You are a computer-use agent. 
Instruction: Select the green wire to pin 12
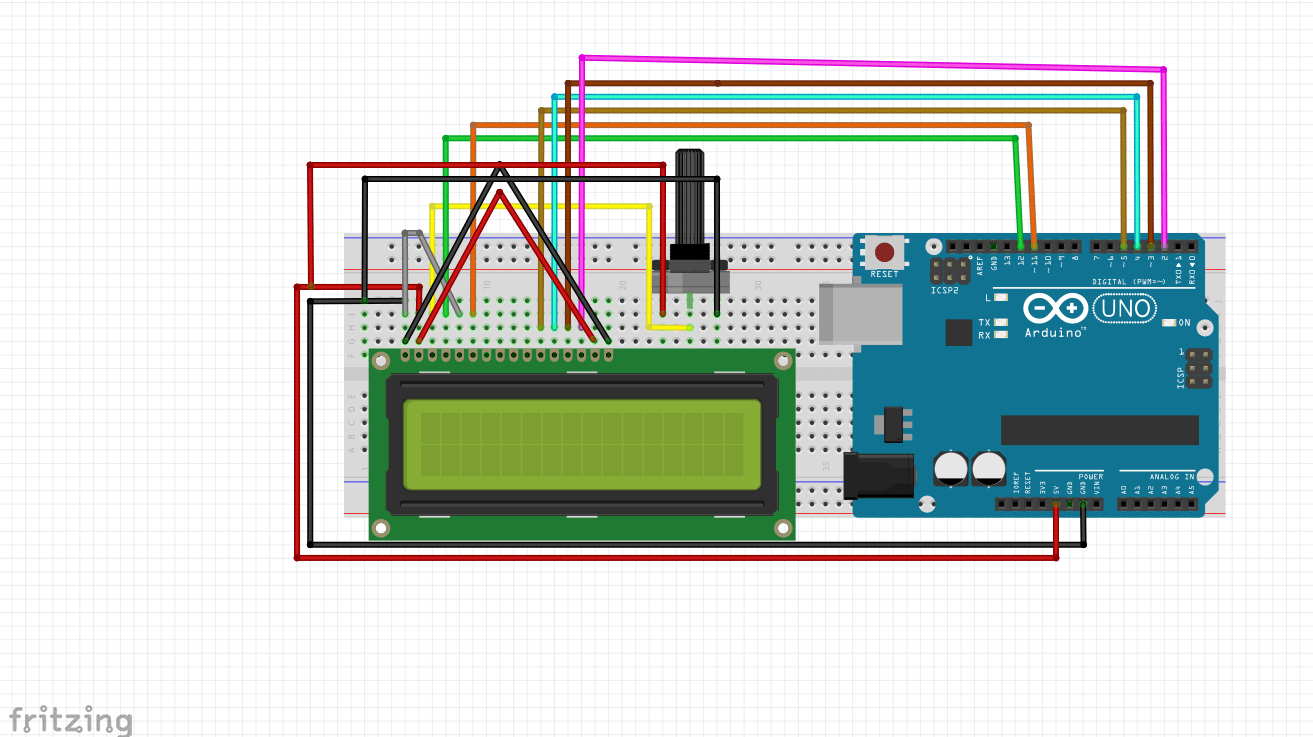pyautogui.click(x=730, y=138)
